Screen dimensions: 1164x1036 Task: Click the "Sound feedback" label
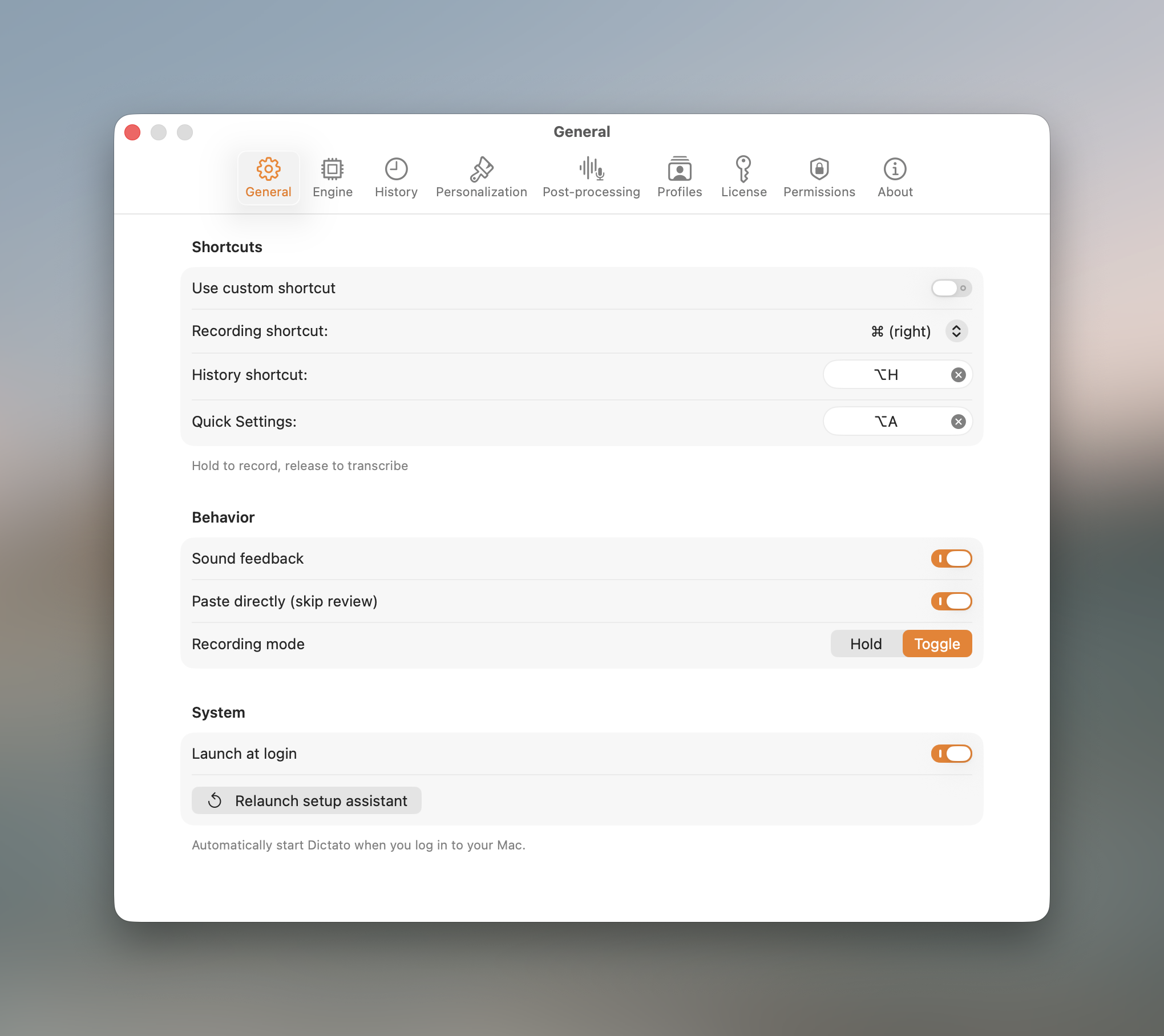(248, 559)
